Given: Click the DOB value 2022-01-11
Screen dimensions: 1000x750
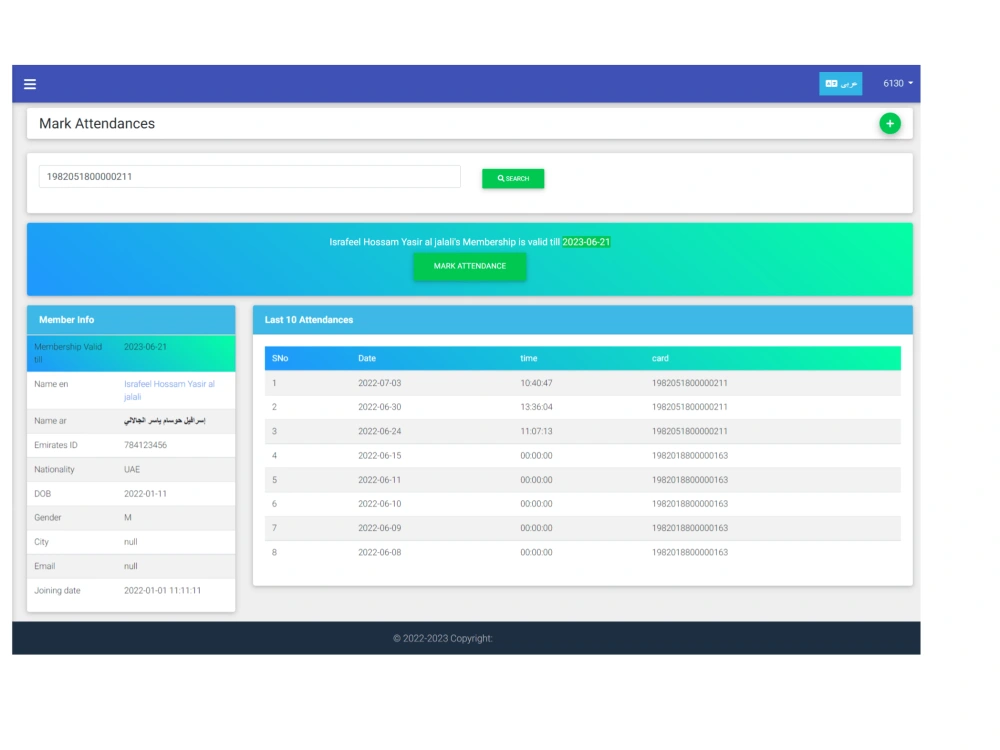Looking at the screenshot, I should coord(145,494).
